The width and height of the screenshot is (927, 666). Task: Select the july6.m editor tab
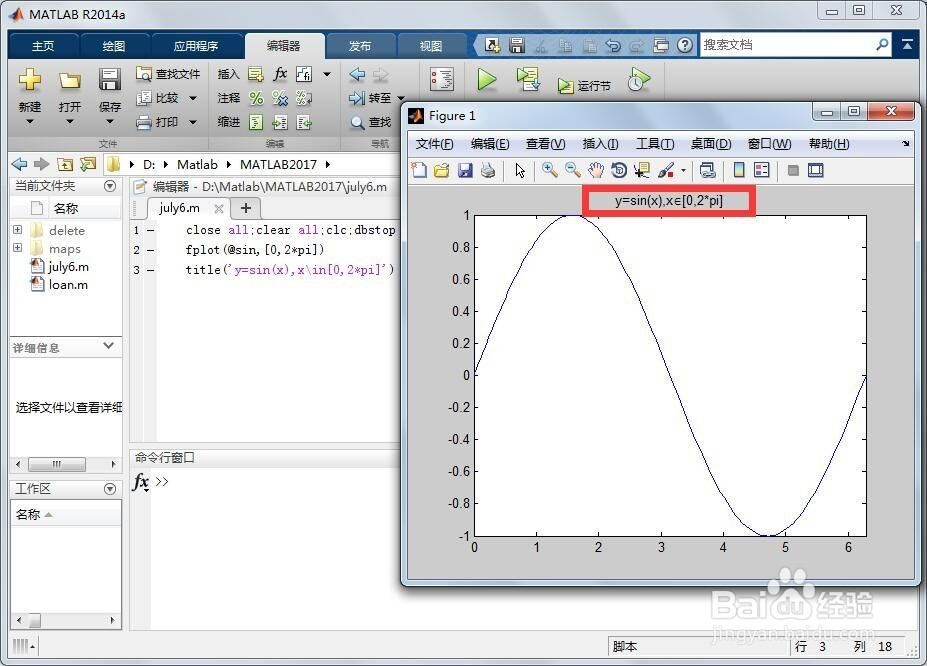[x=179, y=208]
